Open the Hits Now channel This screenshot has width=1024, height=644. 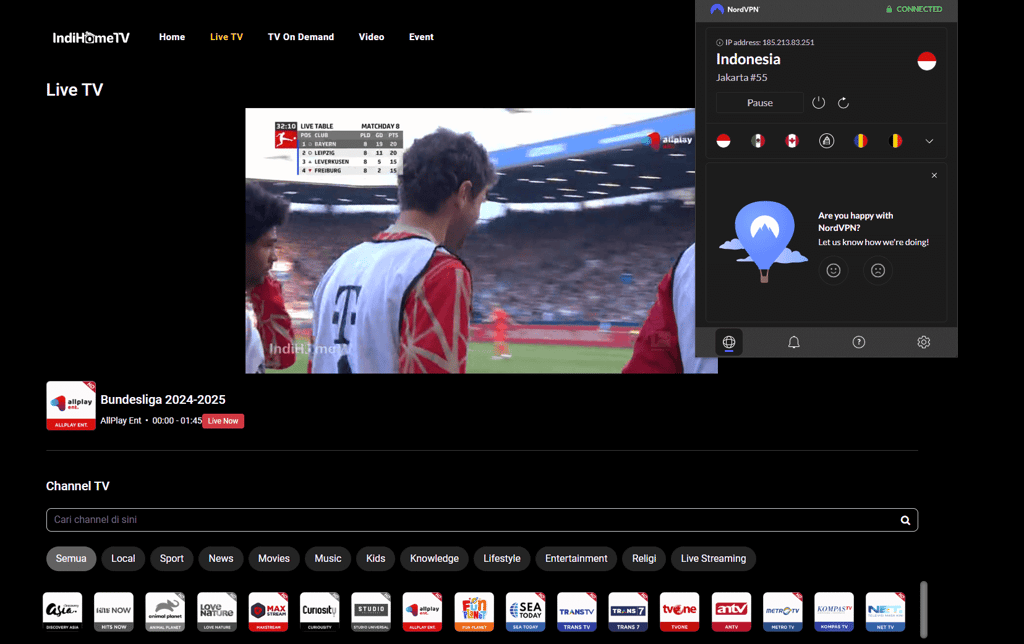(114, 612)
